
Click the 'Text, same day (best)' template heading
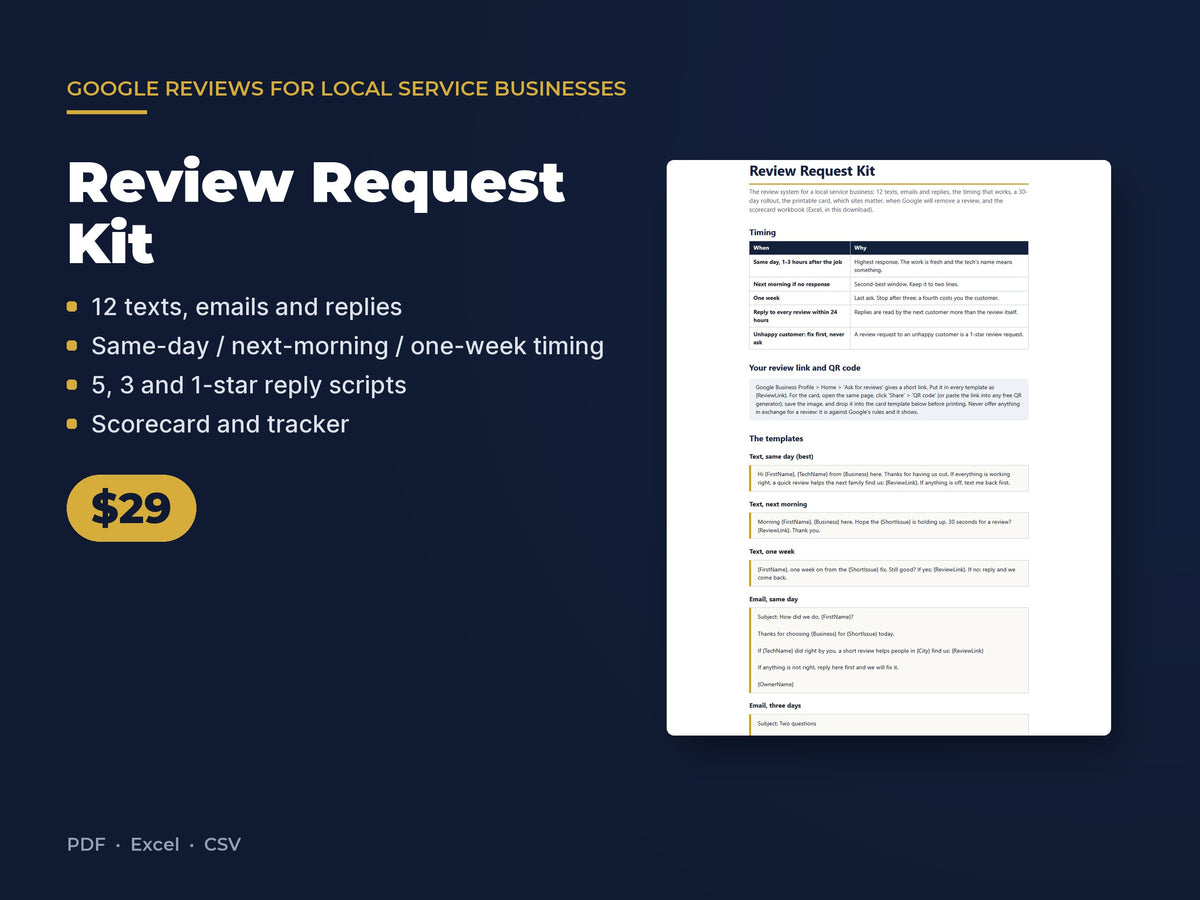pos(781,456)
